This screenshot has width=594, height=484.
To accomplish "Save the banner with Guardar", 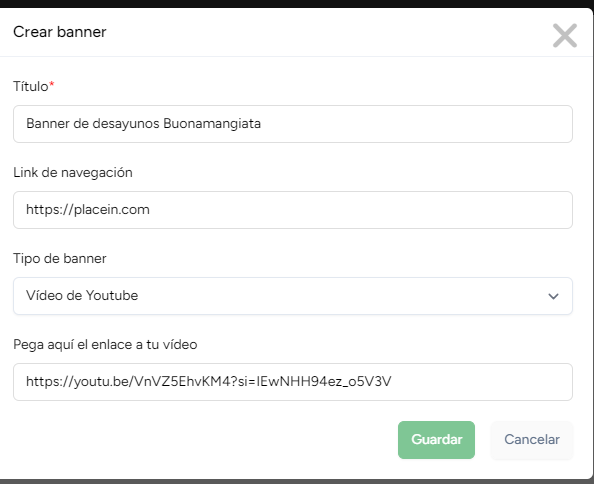I will pyautogui.click(x=436, y=440).
